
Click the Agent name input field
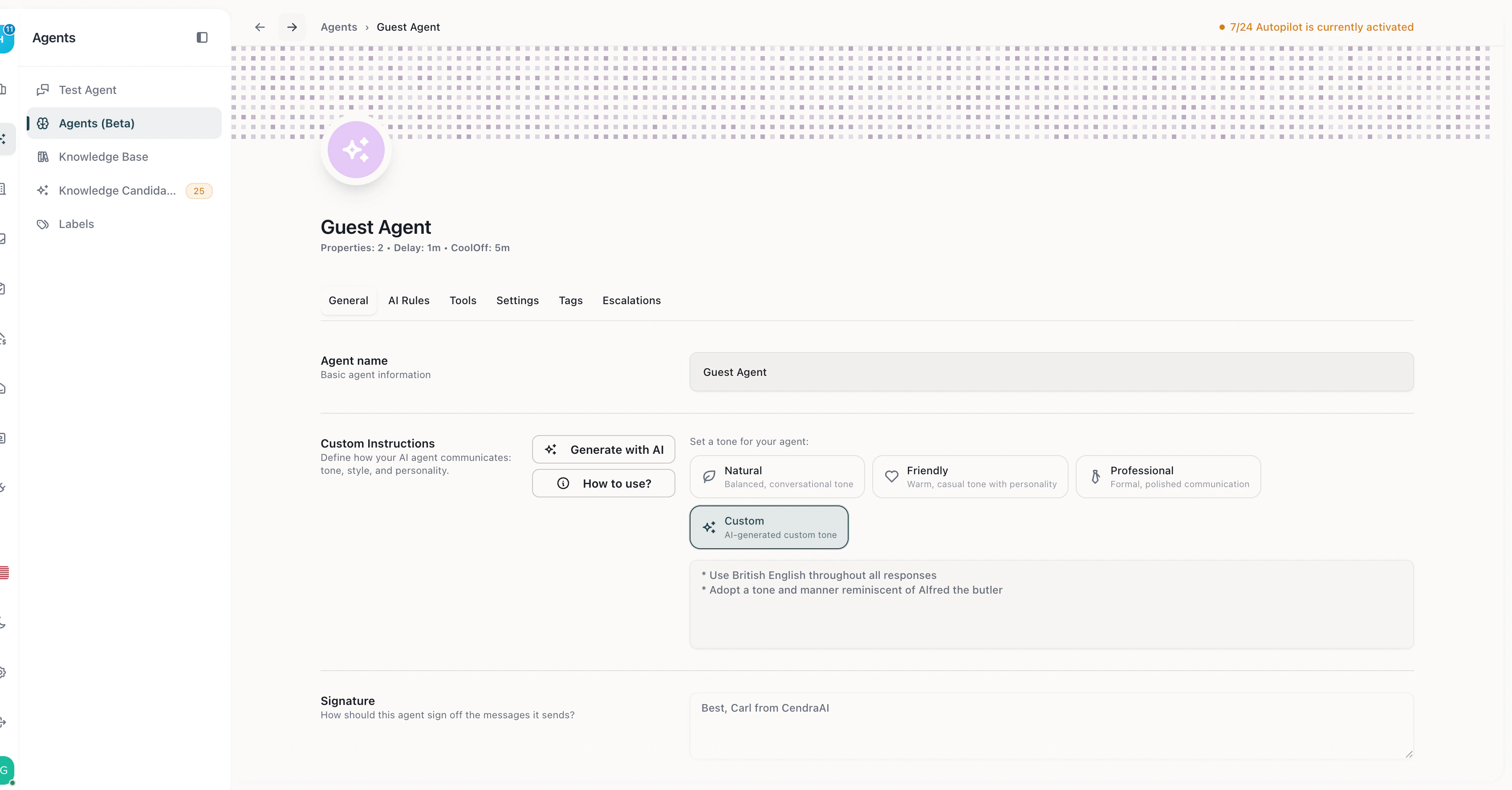pyautogui.click(x=1051, y=372)
